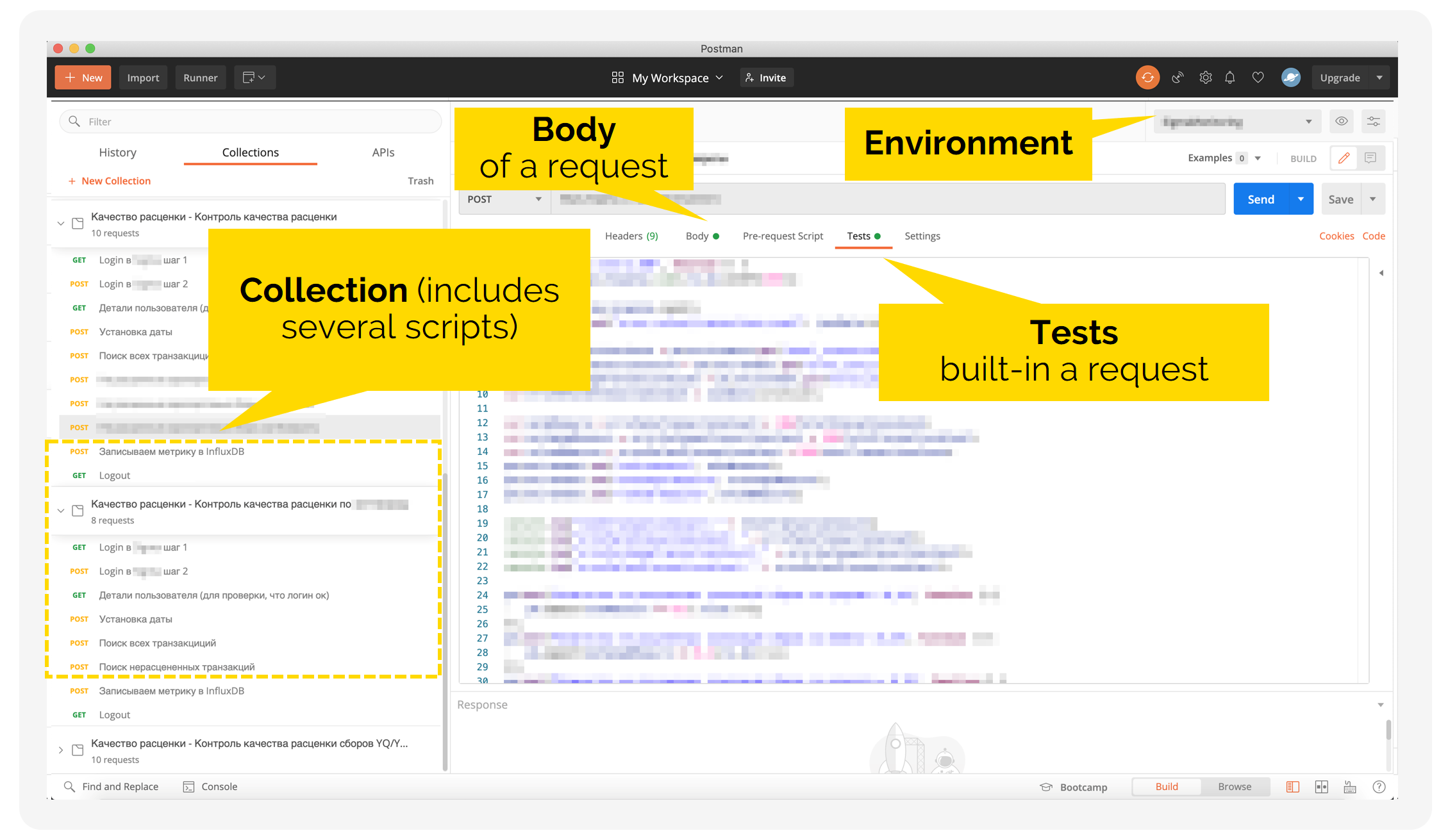Click the New button
The height and width of the screenshot is (840, 1441).
tap(83, 78)
